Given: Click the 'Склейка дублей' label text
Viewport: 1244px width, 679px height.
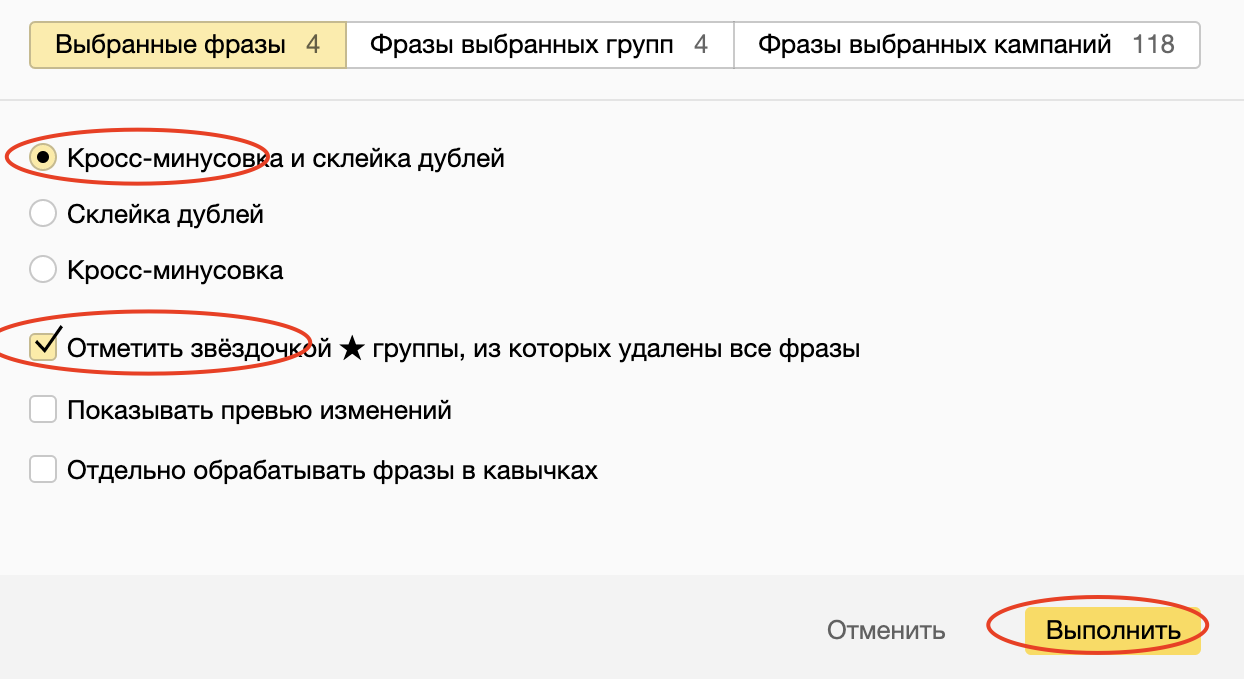Looking at the screenshot, I should tap(165, 214).
